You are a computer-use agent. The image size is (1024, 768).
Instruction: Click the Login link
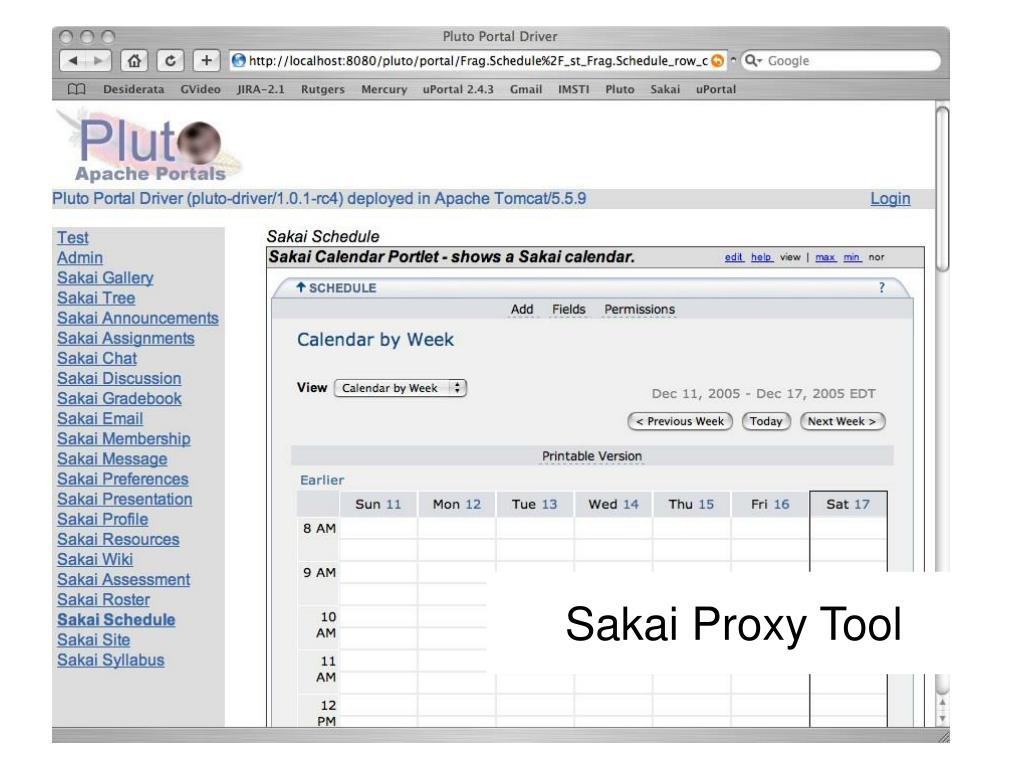coord(890,199)
